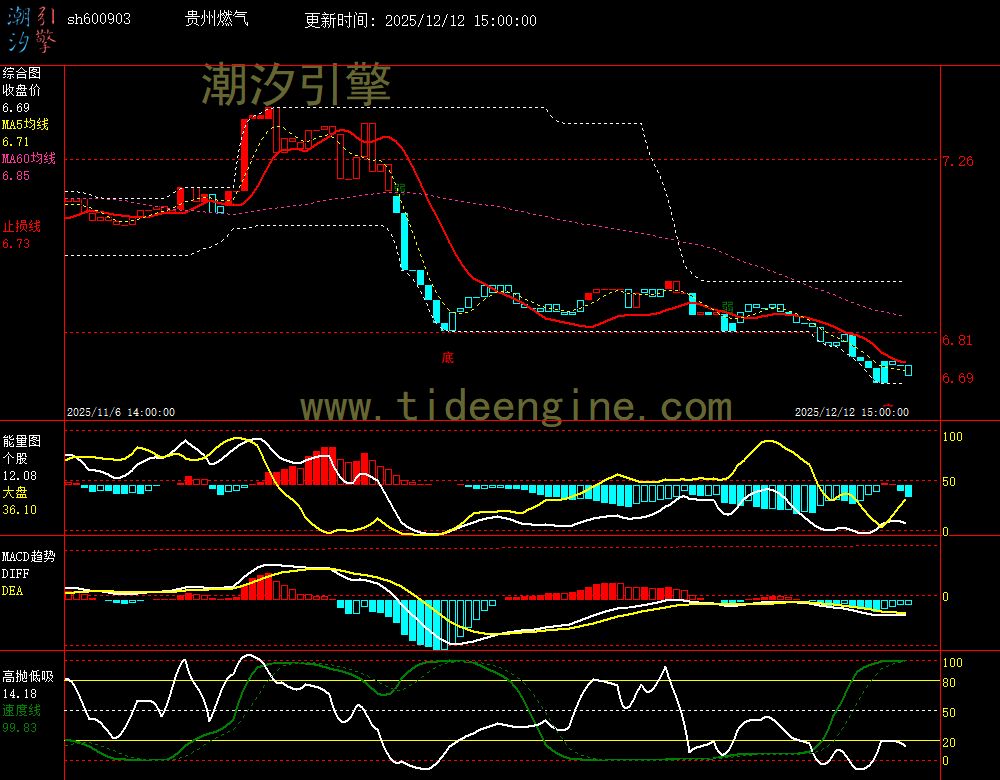This screenshot has height=780, width=1000.
Task: Click the 7.26 price level label
Action: point(957,161)
